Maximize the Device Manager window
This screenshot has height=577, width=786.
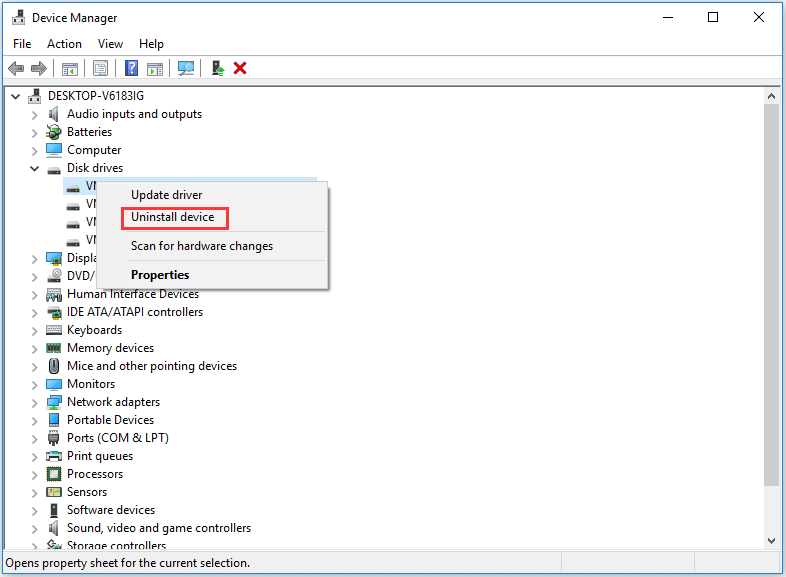coord(713,18)
